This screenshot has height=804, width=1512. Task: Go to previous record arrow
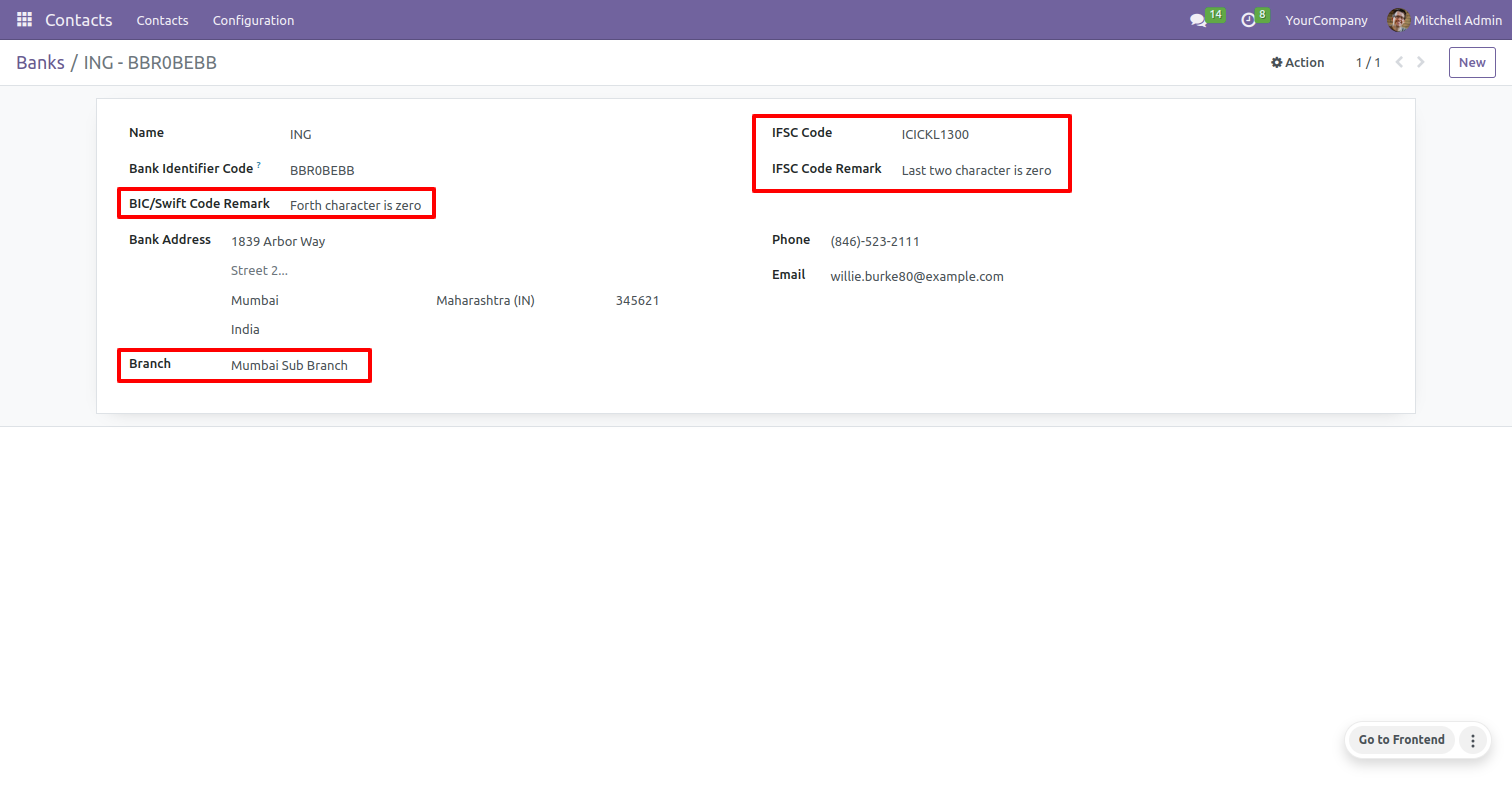pyautogui.click(x=1399, y=62)
